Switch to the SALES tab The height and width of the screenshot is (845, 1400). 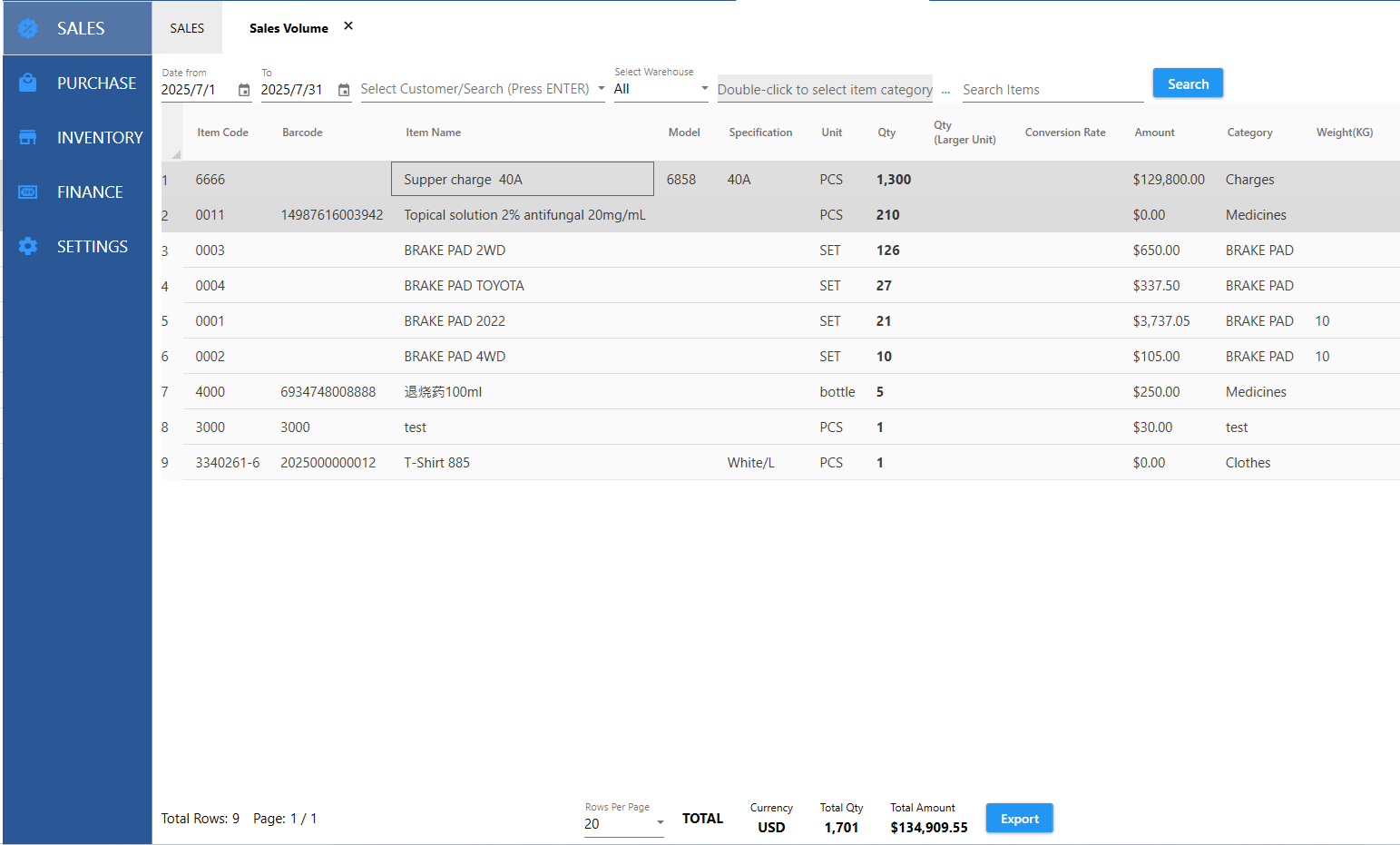(x=187, y=28)
